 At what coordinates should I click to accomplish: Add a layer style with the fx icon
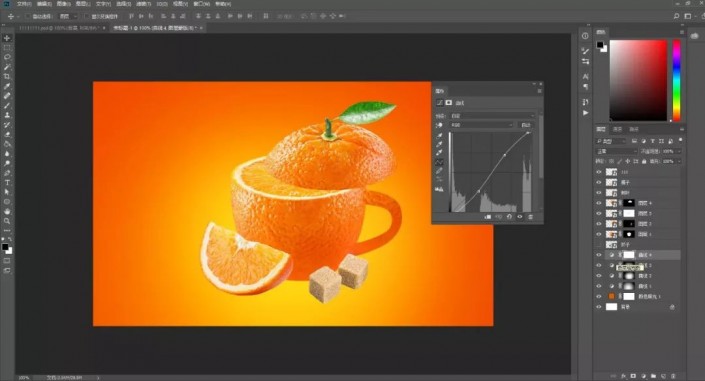pyautogui.click(x=624, y=376)
